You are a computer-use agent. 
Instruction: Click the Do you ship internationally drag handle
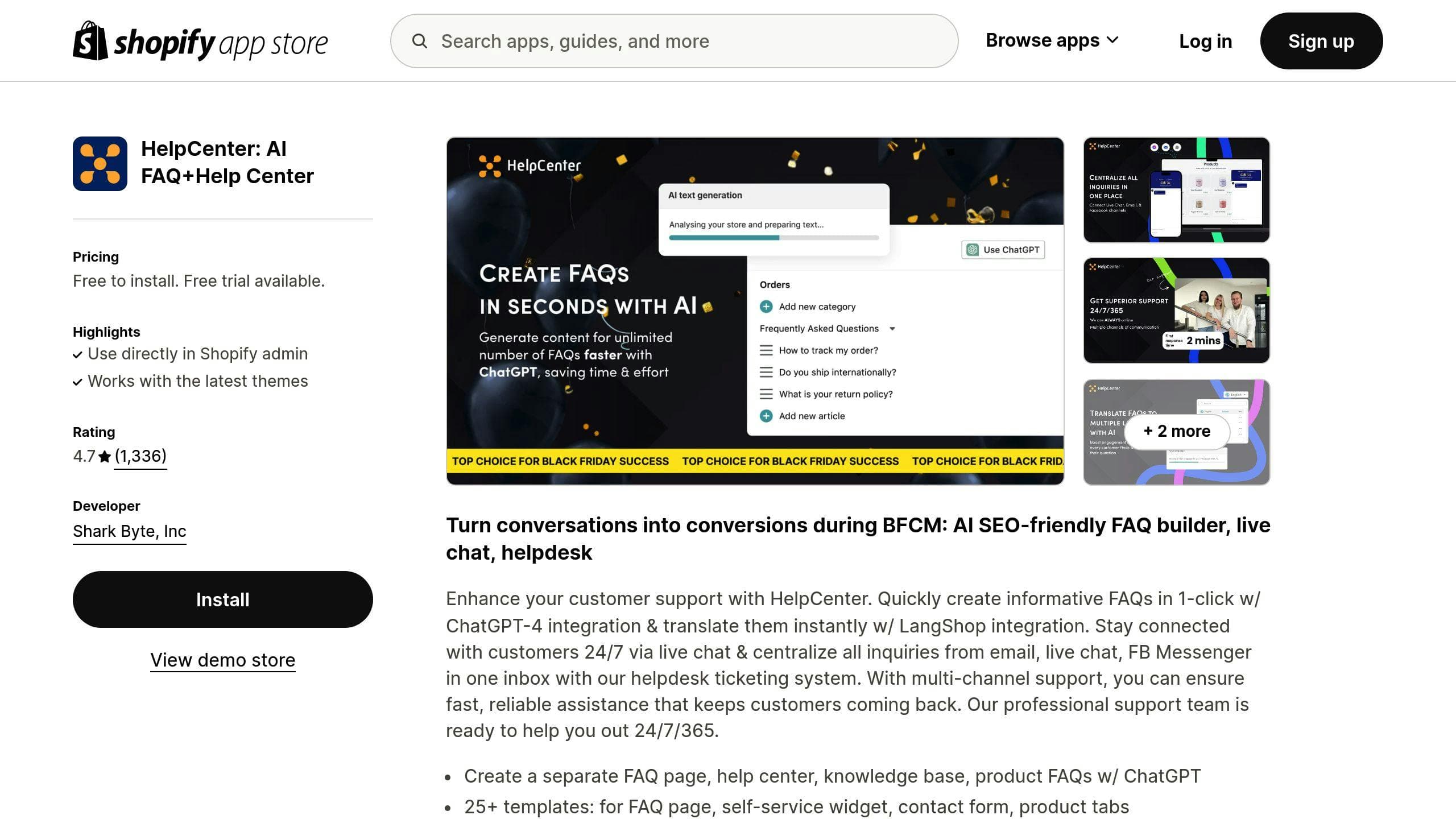pyautogui.click(x=766, y=373)
